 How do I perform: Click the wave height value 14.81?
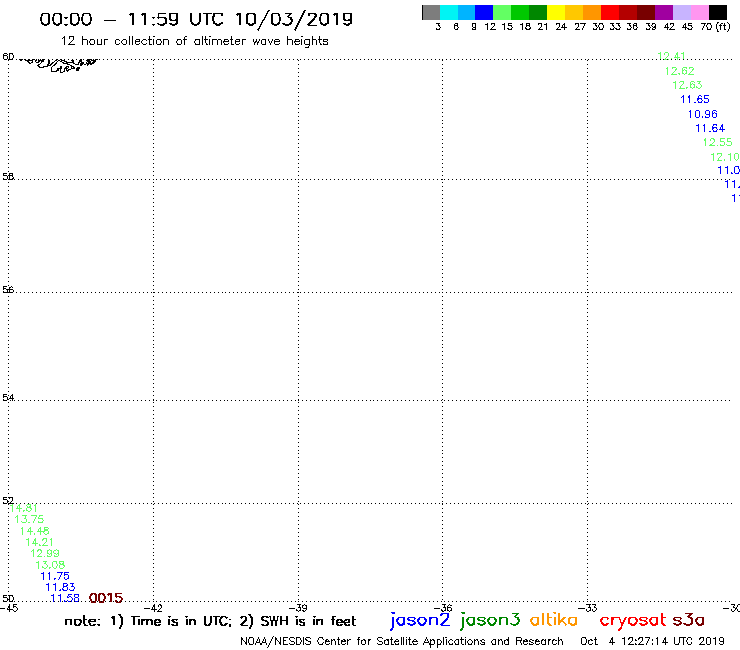coord(23,508)
